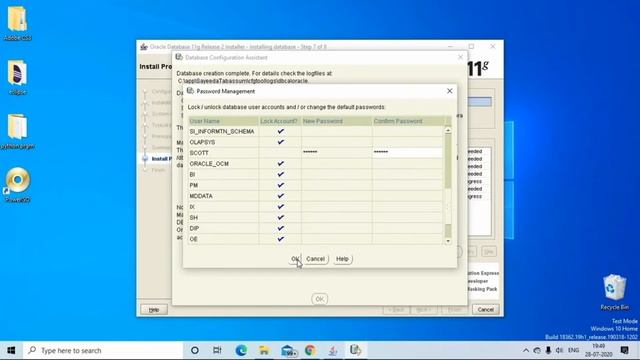Toggle lock for MDDATA account

[x=280, y=196]
